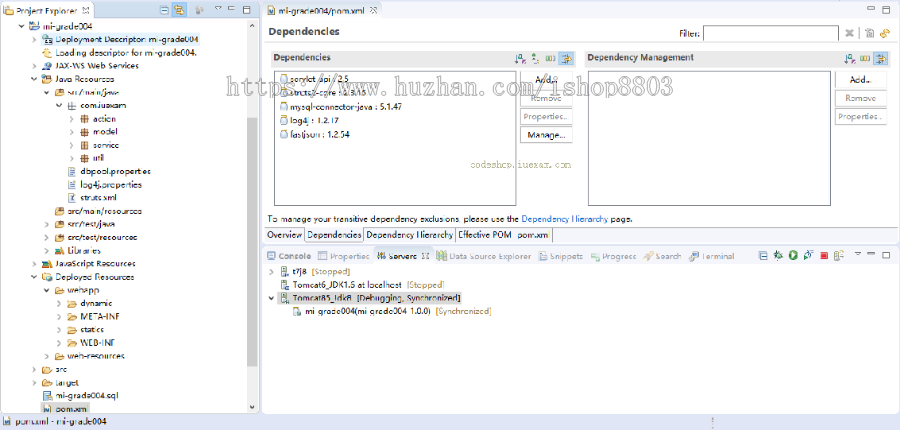Viewport: 900px width, 430px height.
Task: Sort Dependency Management list icon
Action: point(849,58)
